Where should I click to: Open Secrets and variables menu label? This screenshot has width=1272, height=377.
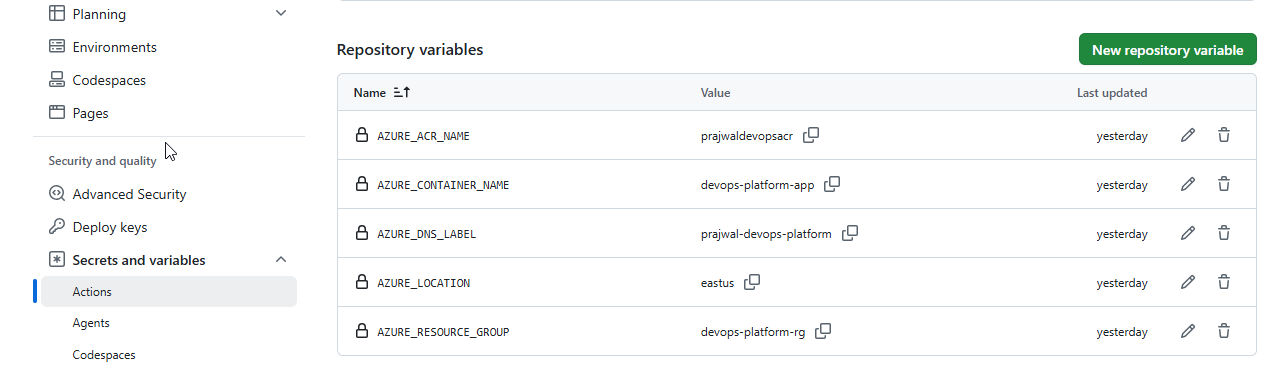pyautogui.click(x=139, y=260)
